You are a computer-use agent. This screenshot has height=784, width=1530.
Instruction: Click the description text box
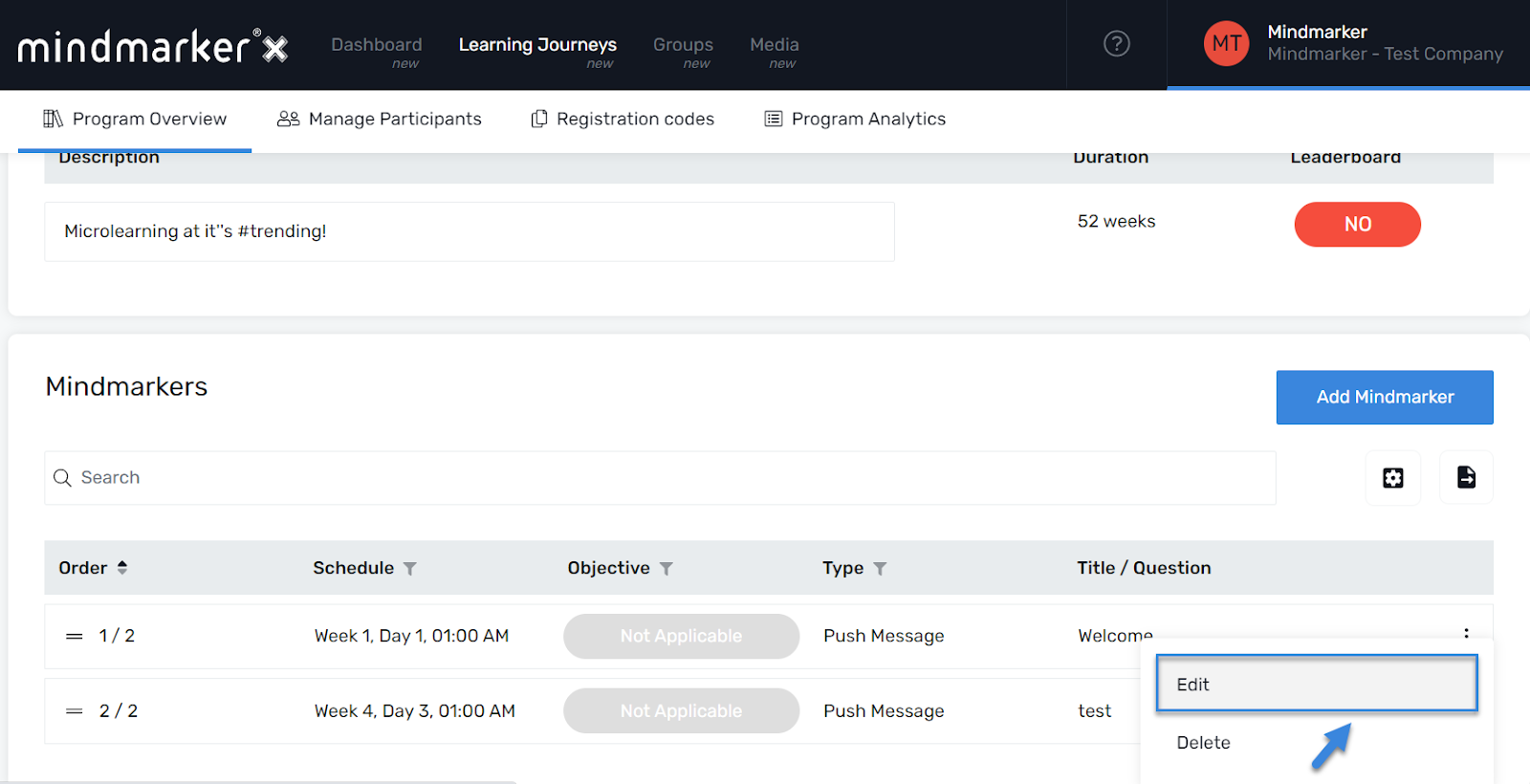coord(470,231)
